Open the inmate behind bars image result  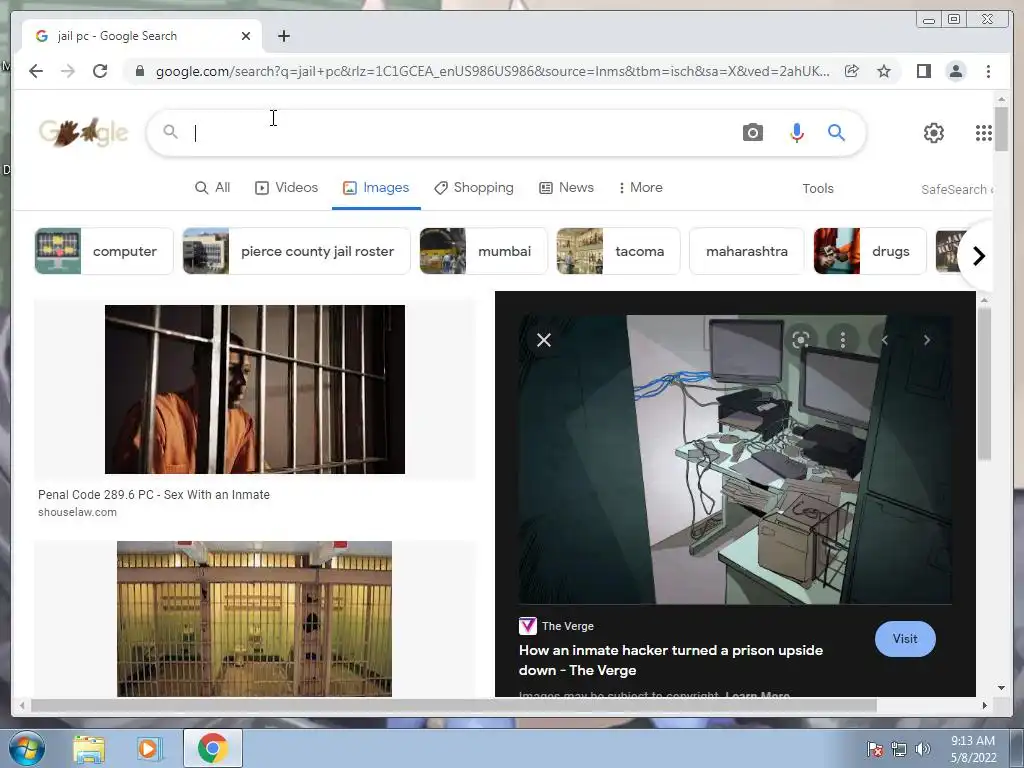click(255, 389)
